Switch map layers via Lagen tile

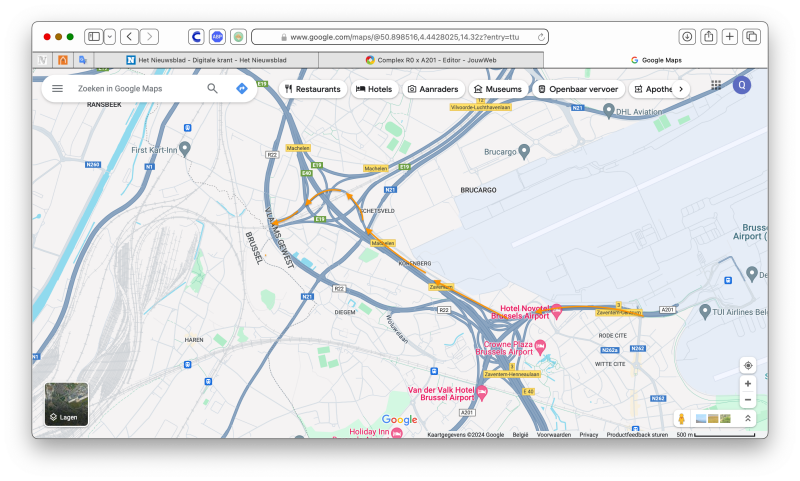coord(66,404)
